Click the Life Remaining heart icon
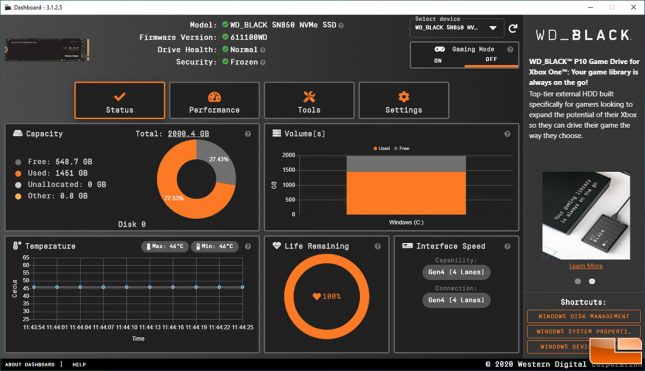645x371 pixels. coord(276,246)
